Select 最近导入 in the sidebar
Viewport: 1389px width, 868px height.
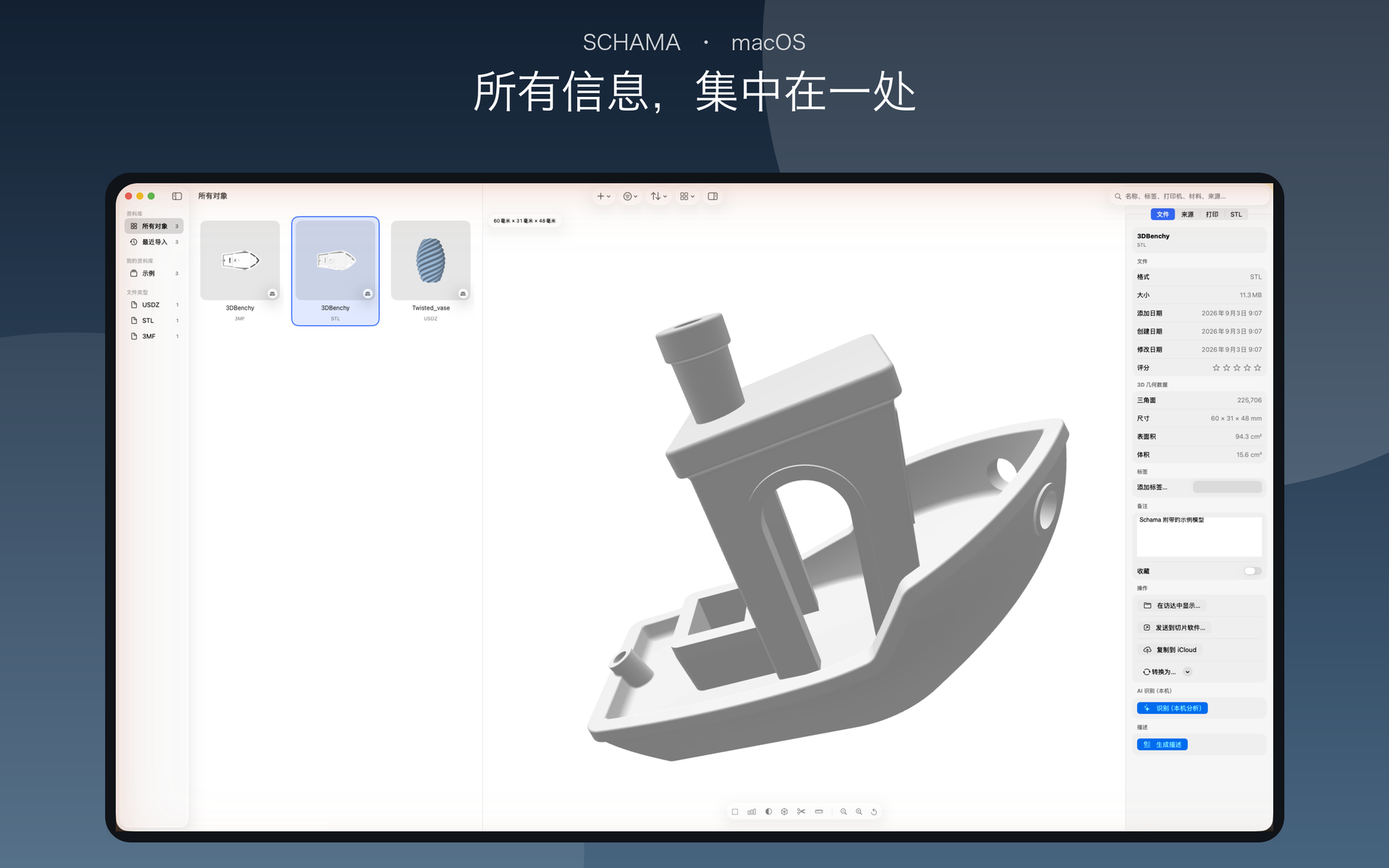point(154,242)
